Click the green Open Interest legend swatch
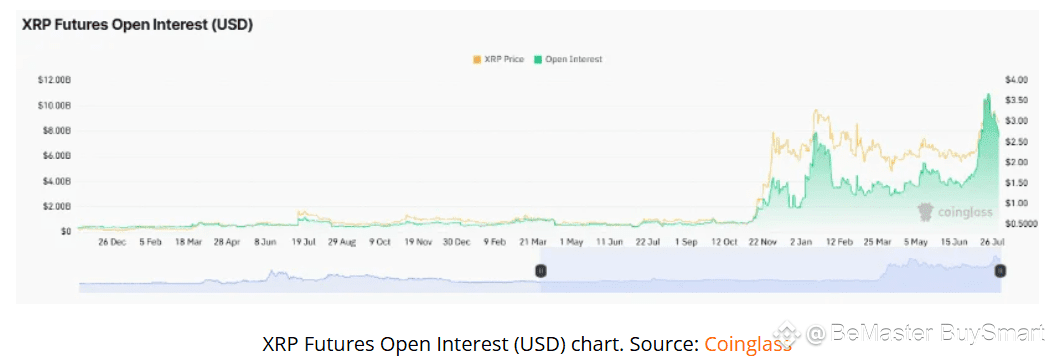 pyautogui.click(x=537, y=59)
